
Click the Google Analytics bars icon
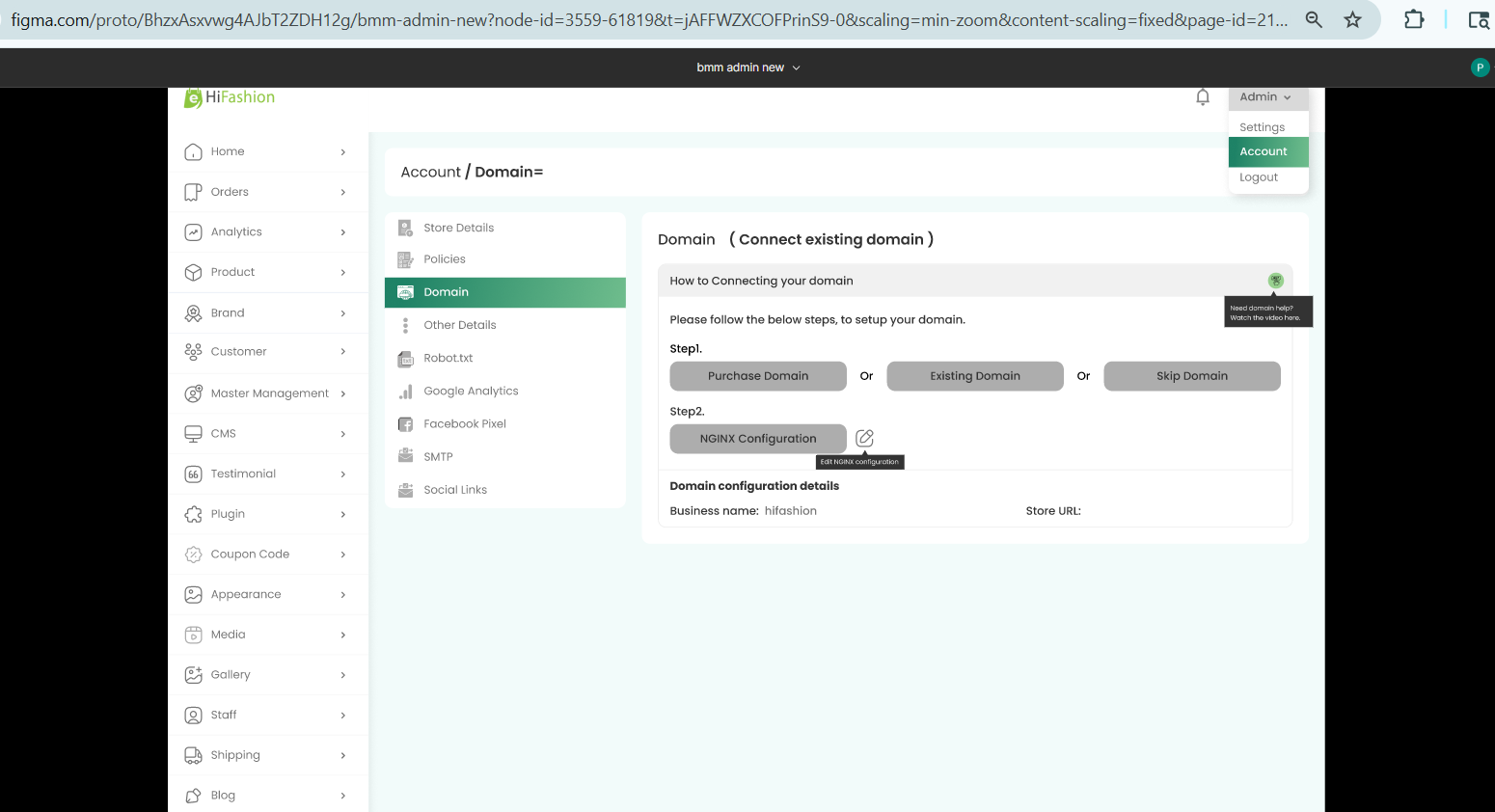(x=405, y=391)
